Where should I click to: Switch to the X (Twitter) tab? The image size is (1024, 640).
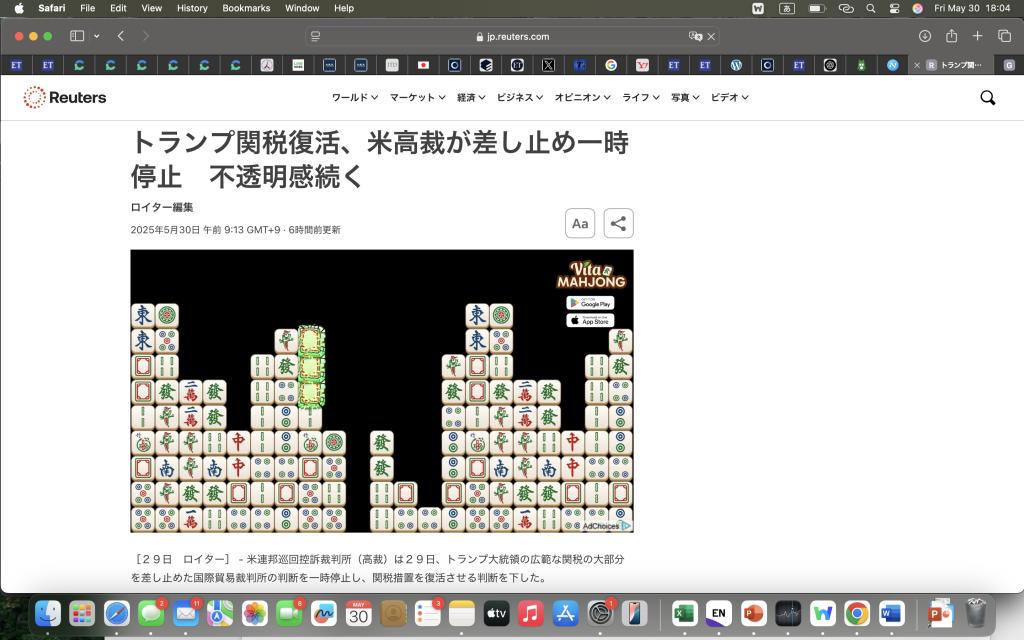548,65
